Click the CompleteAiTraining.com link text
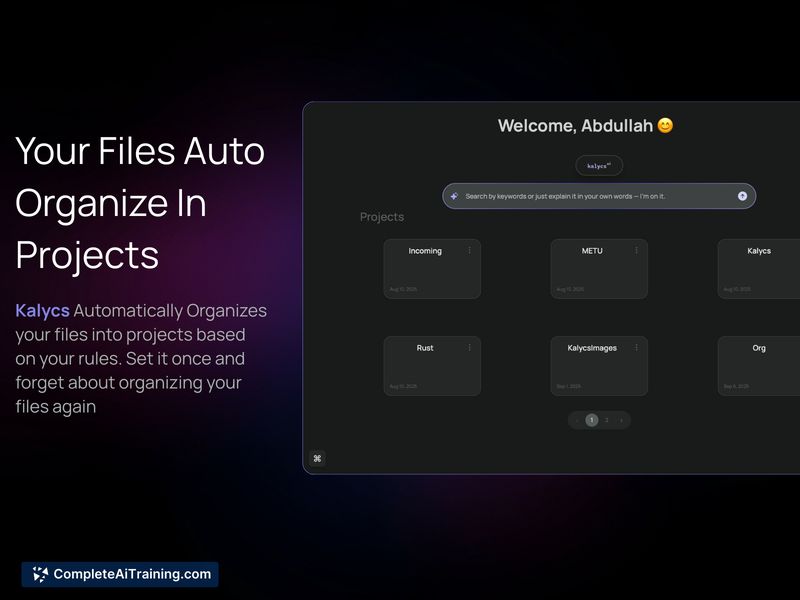800x600 pixels. coord(131,574)
